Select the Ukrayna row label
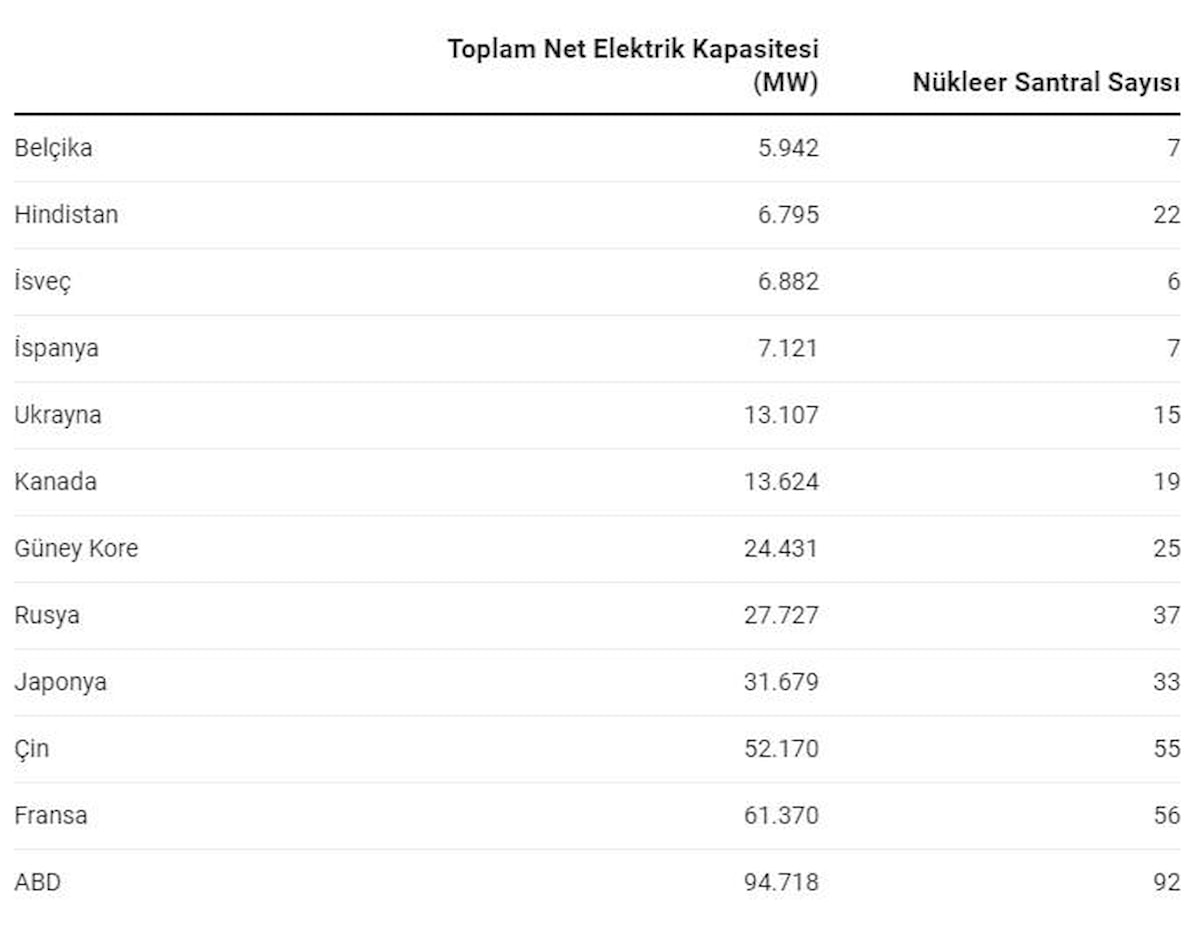The image size is (1200, 931). tap(58, 415)
